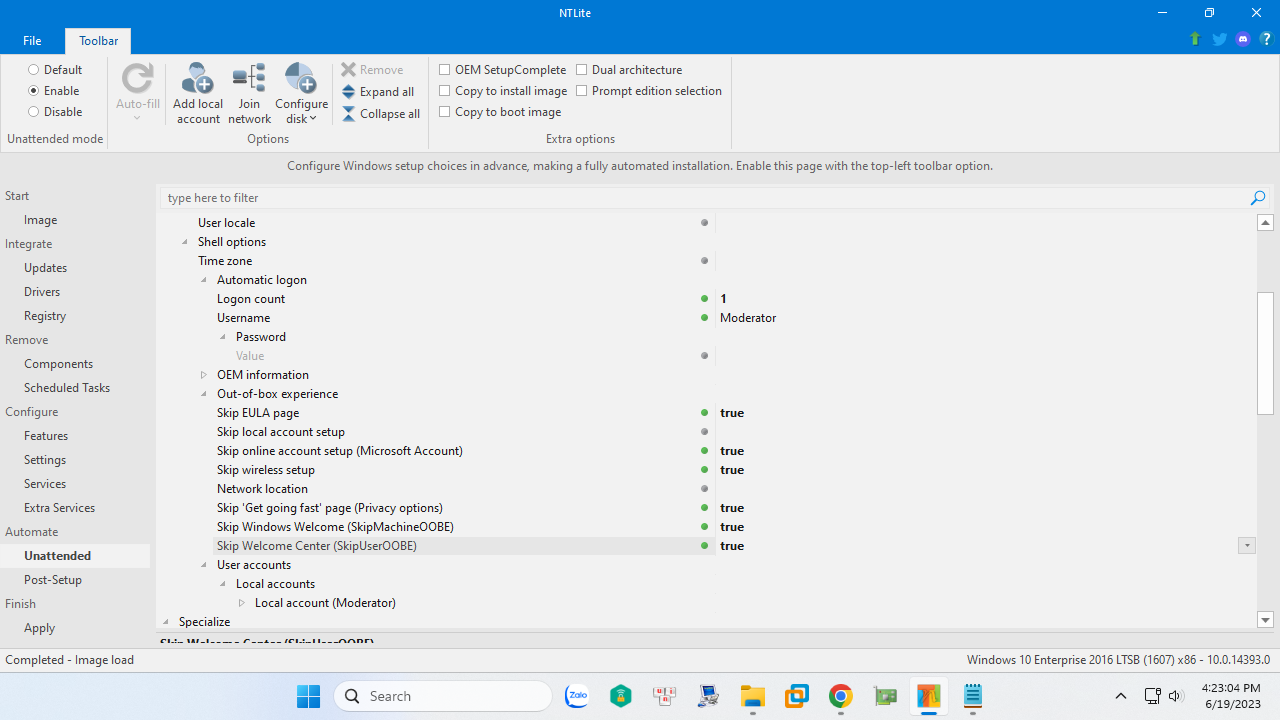Expand Local account (Moderator) node
The height and width of the screenshot is (720, 1280).
pos(242,603)
